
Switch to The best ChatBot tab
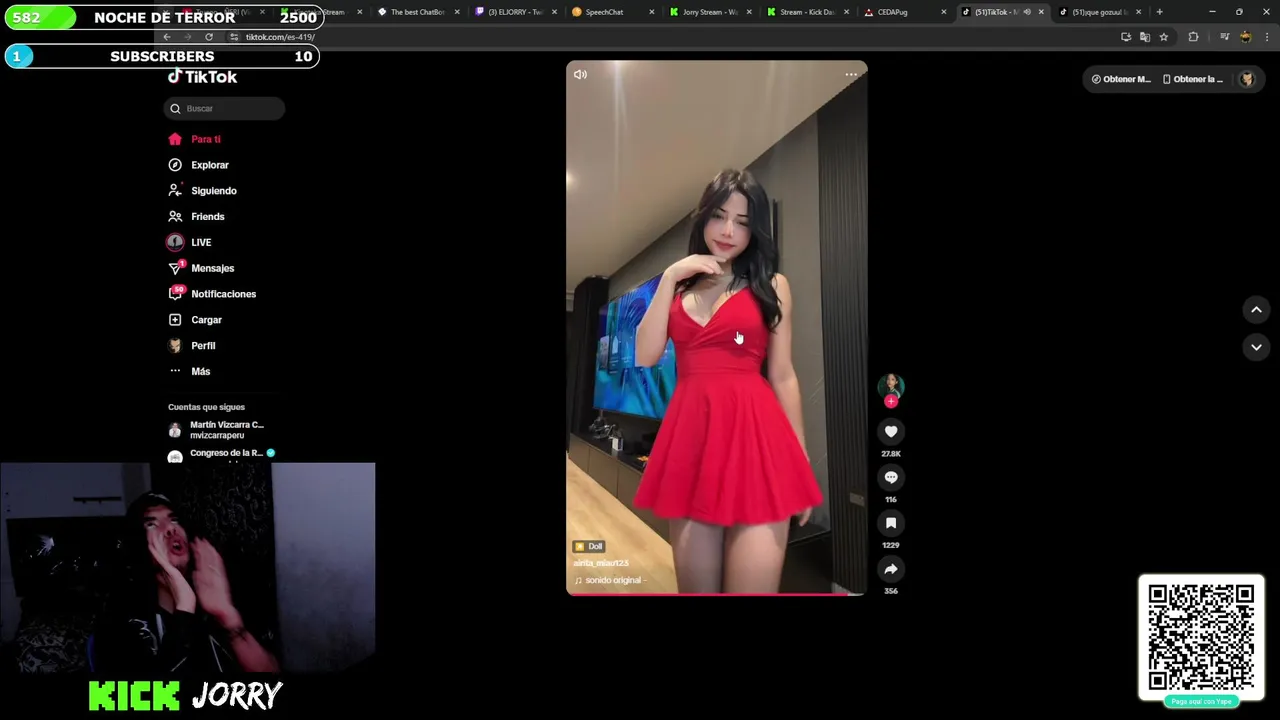(417, 12)
